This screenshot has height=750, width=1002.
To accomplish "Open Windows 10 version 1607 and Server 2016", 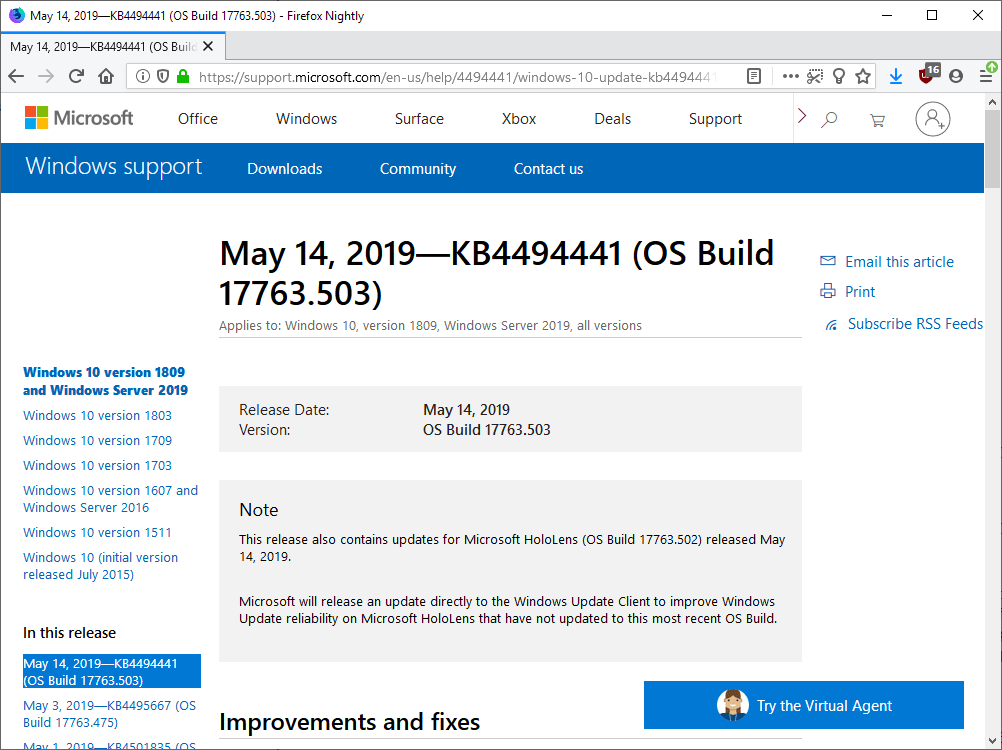I will tap(111, 499).
